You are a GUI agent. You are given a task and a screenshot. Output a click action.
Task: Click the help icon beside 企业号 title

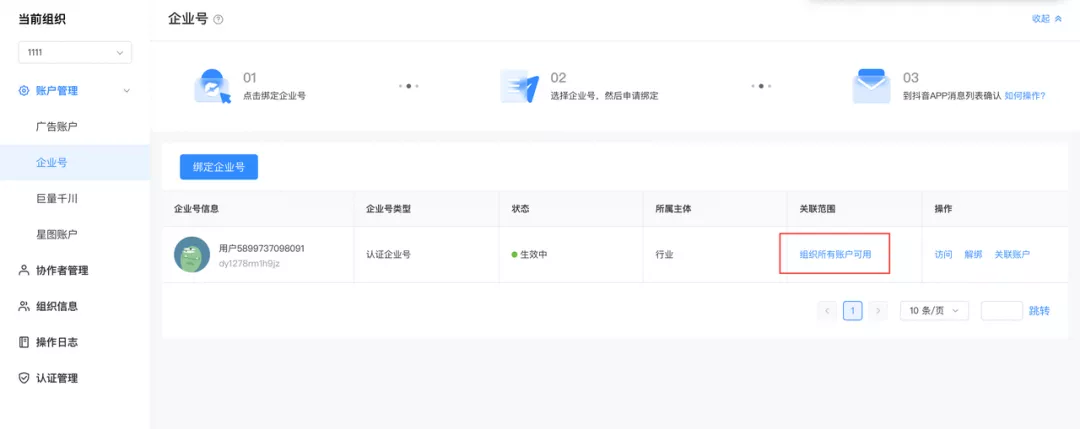tap(219, 20)
